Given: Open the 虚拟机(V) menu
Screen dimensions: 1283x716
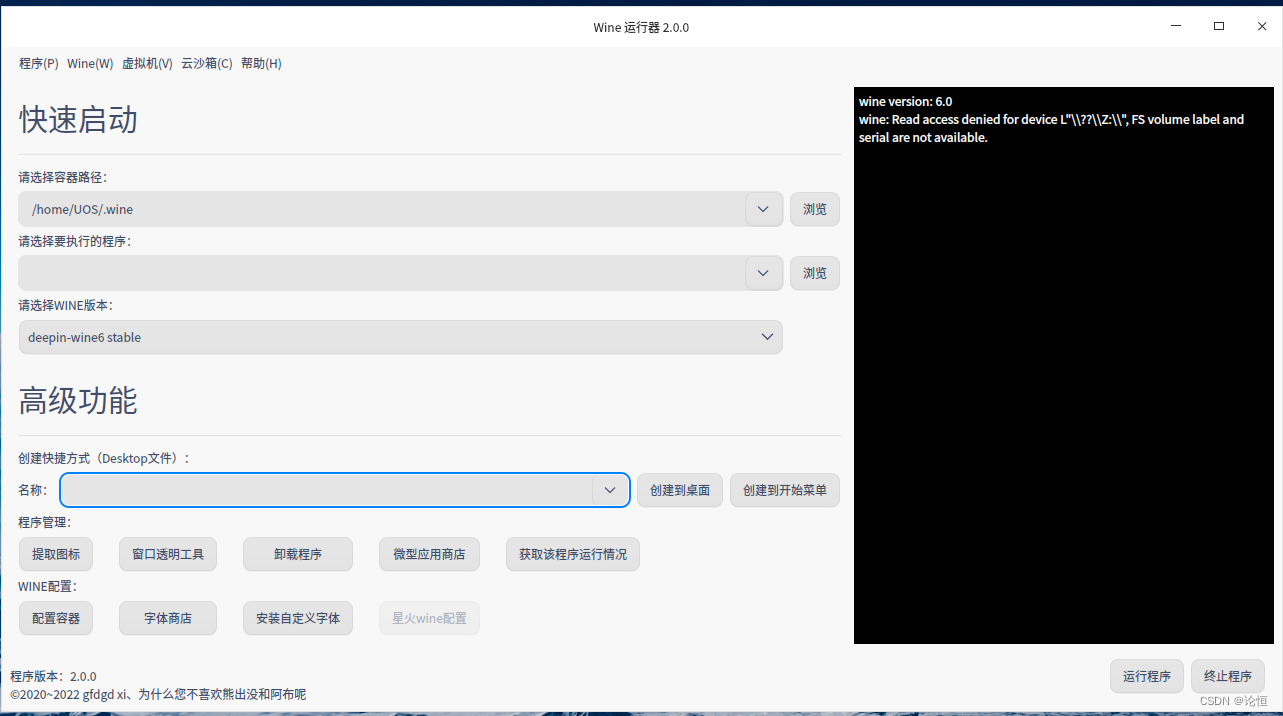Looking at the screenshot, I should pos(147,64).
